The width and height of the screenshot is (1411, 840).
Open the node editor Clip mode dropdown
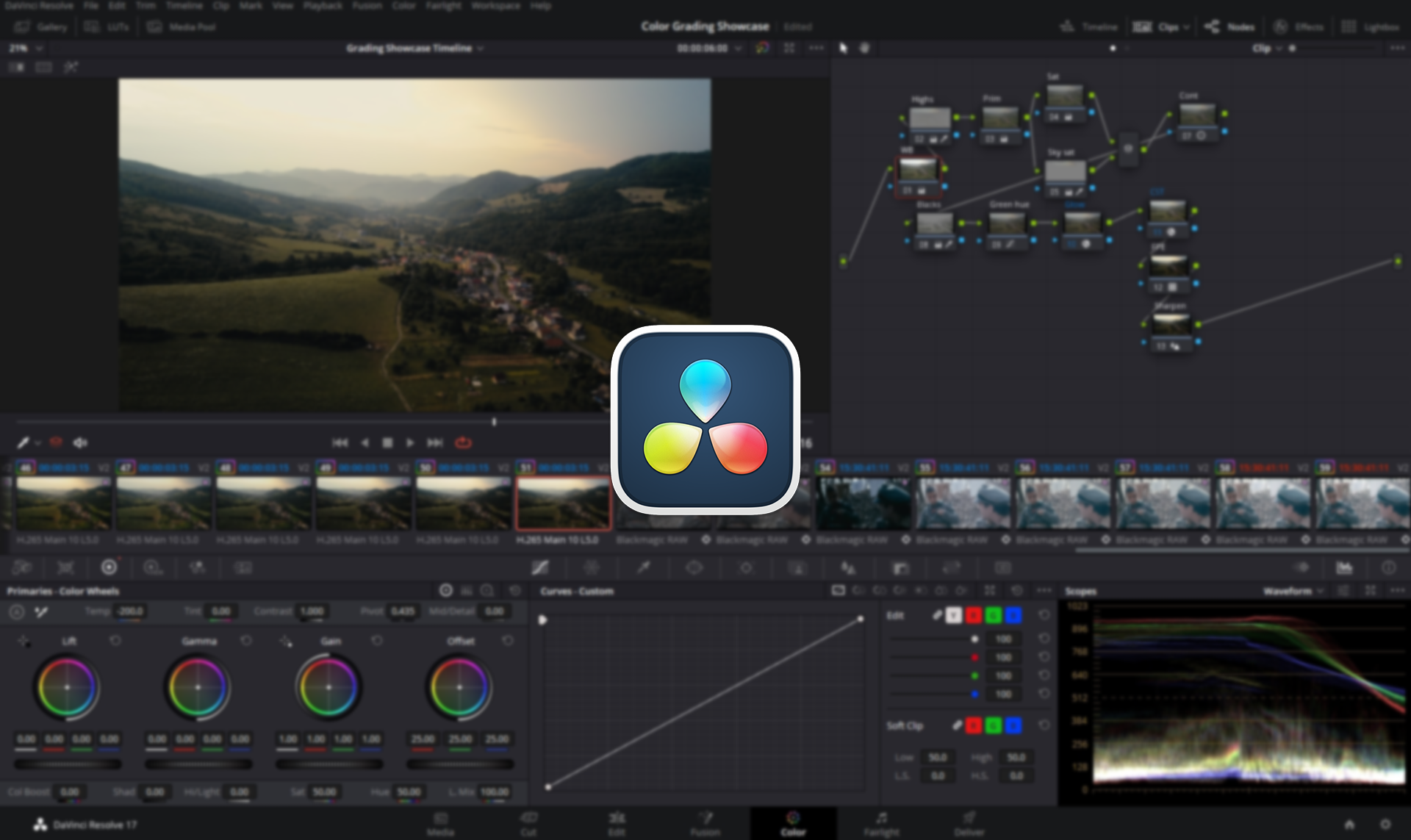pyautogui.click(x=1267, y=49)
